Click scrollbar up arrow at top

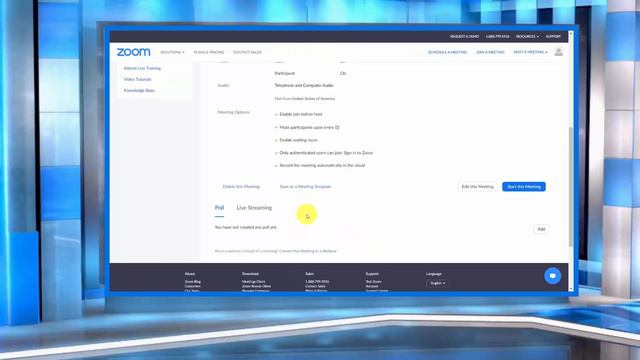(571, 34)
